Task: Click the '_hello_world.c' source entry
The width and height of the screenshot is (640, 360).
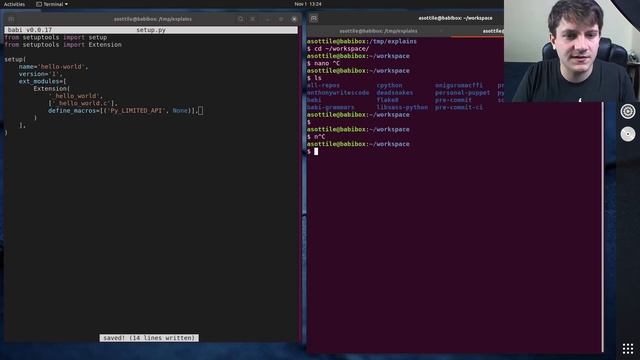Action: [83, 103]
